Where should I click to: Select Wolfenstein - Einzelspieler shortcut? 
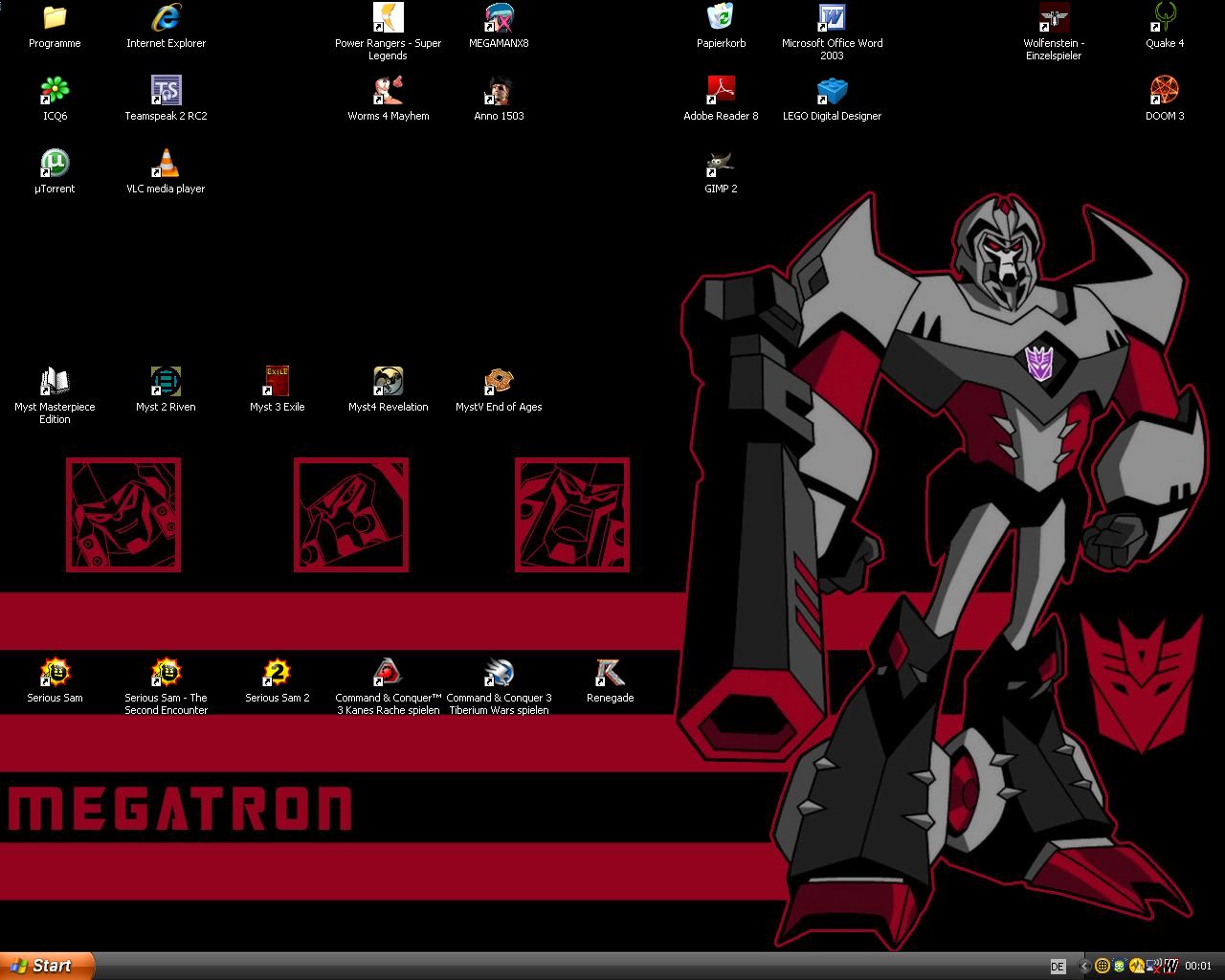click(1054, 33)
